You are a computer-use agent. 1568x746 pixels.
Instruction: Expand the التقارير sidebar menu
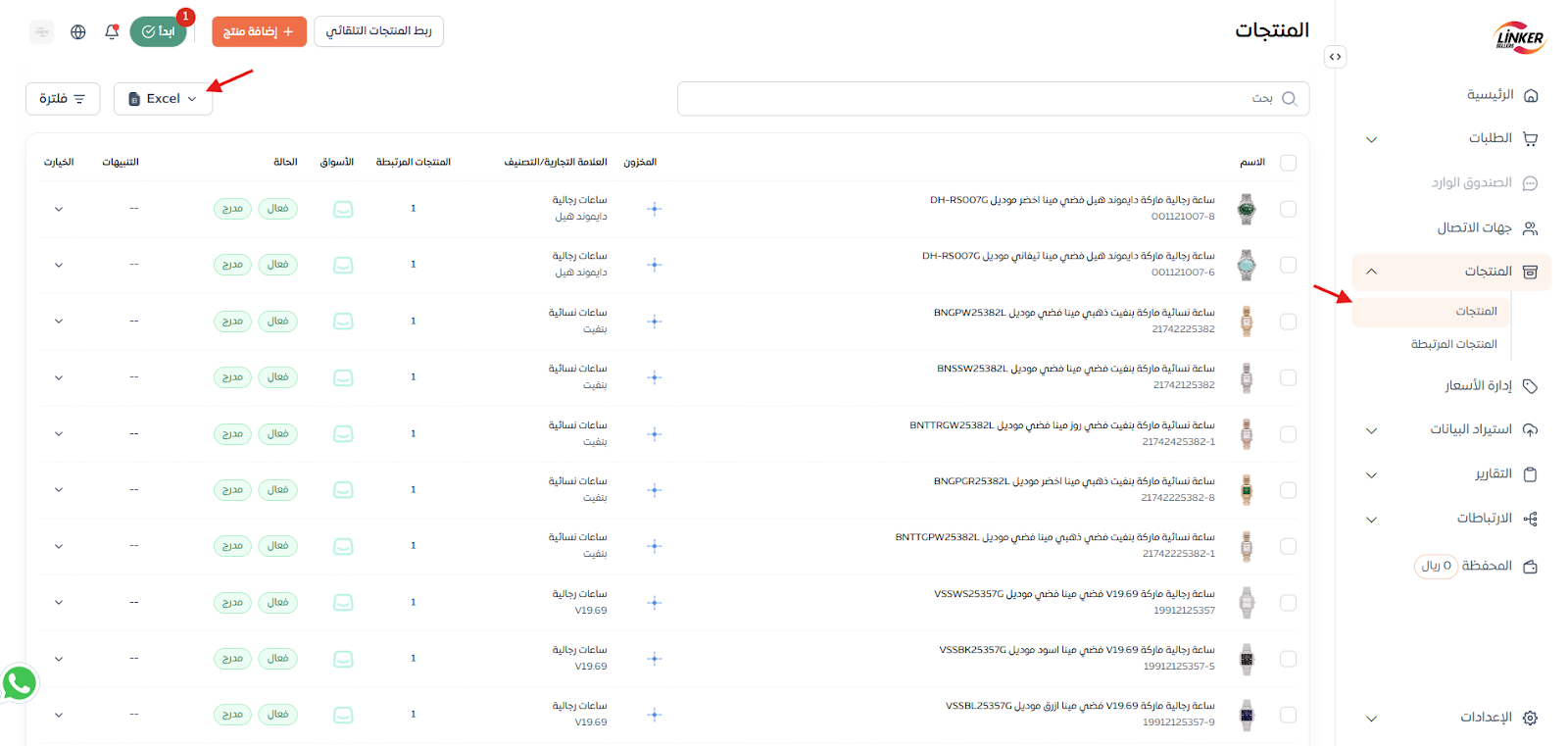[x=1372, y=475]
